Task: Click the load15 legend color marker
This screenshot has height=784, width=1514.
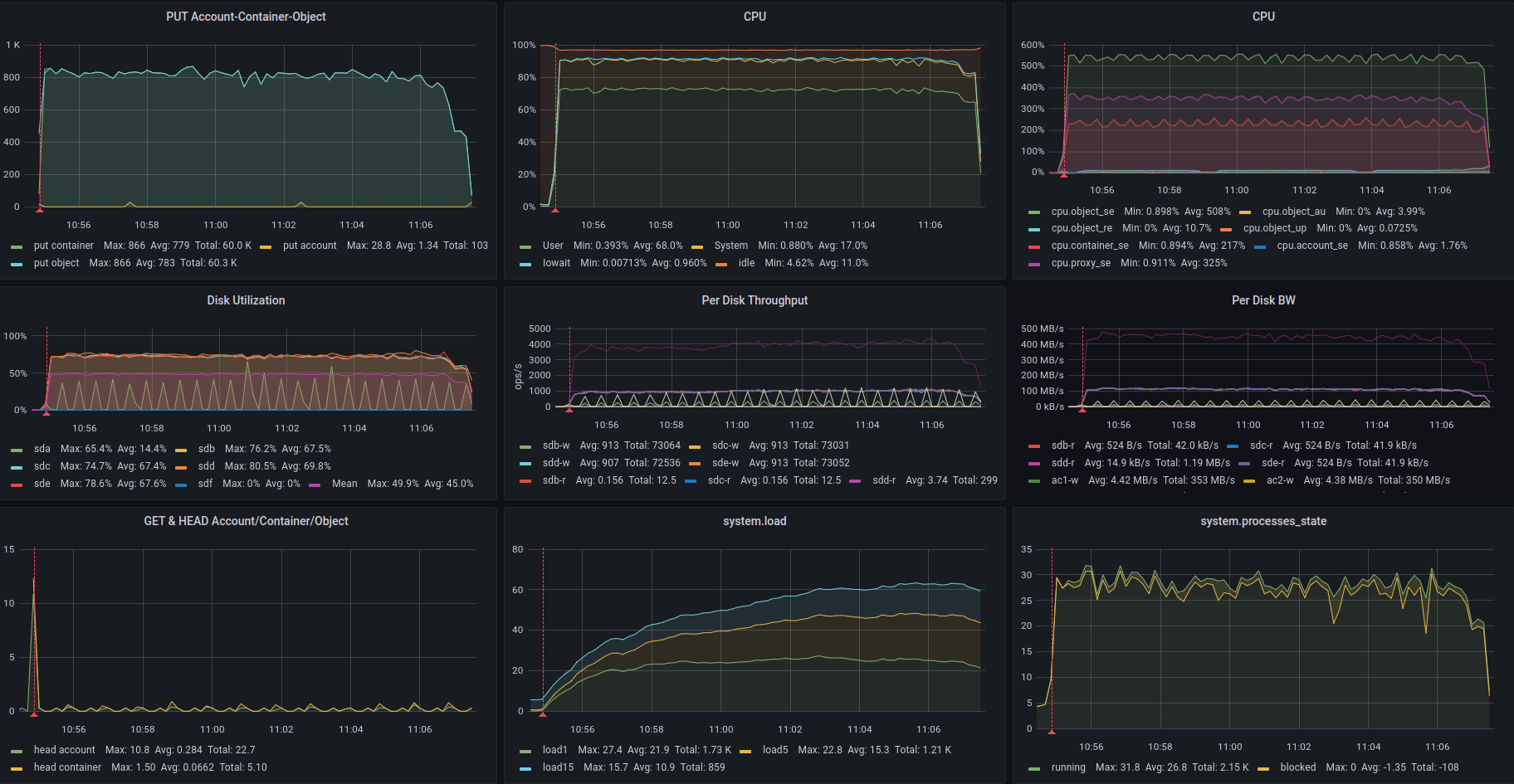Action: click(x=525, y=768)
